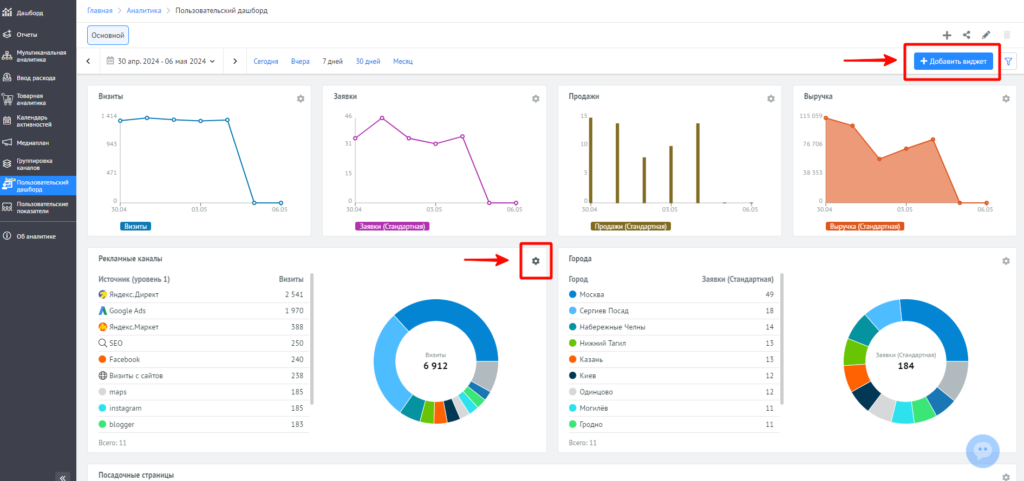The width and height of the screenshot is (1024, 481).
Task: Open the chat support bubble icon
Action: click(983, 450)
